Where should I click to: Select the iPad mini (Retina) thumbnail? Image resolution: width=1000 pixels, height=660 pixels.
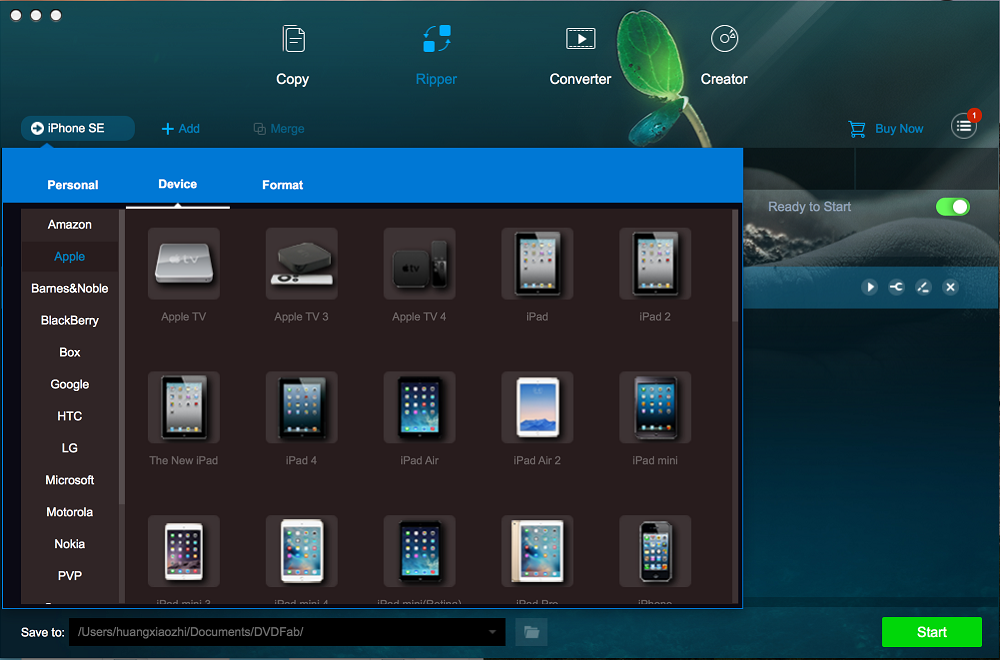(x=419, y=551)
